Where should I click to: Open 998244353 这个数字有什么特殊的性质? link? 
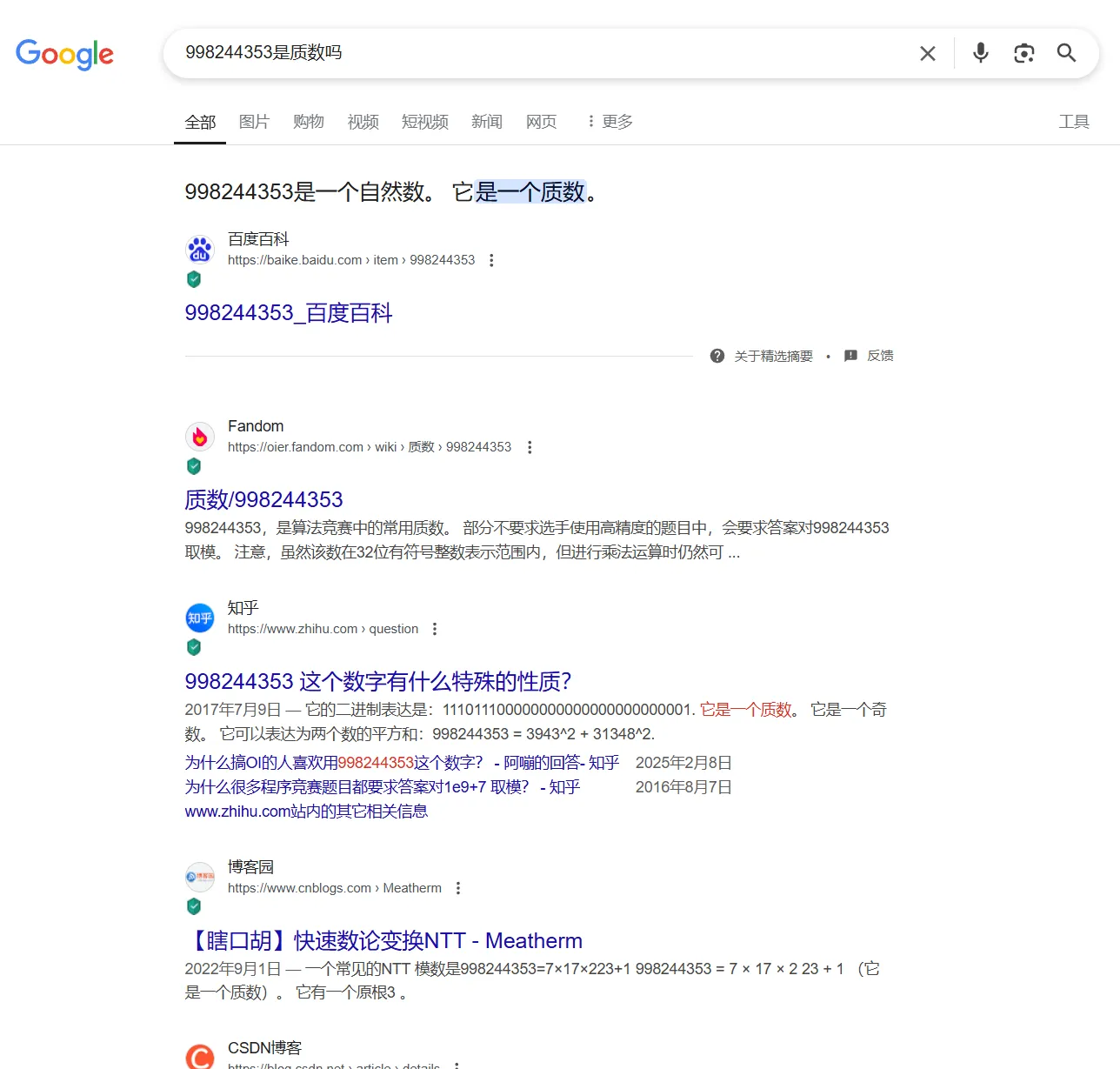tap(378, 681)
